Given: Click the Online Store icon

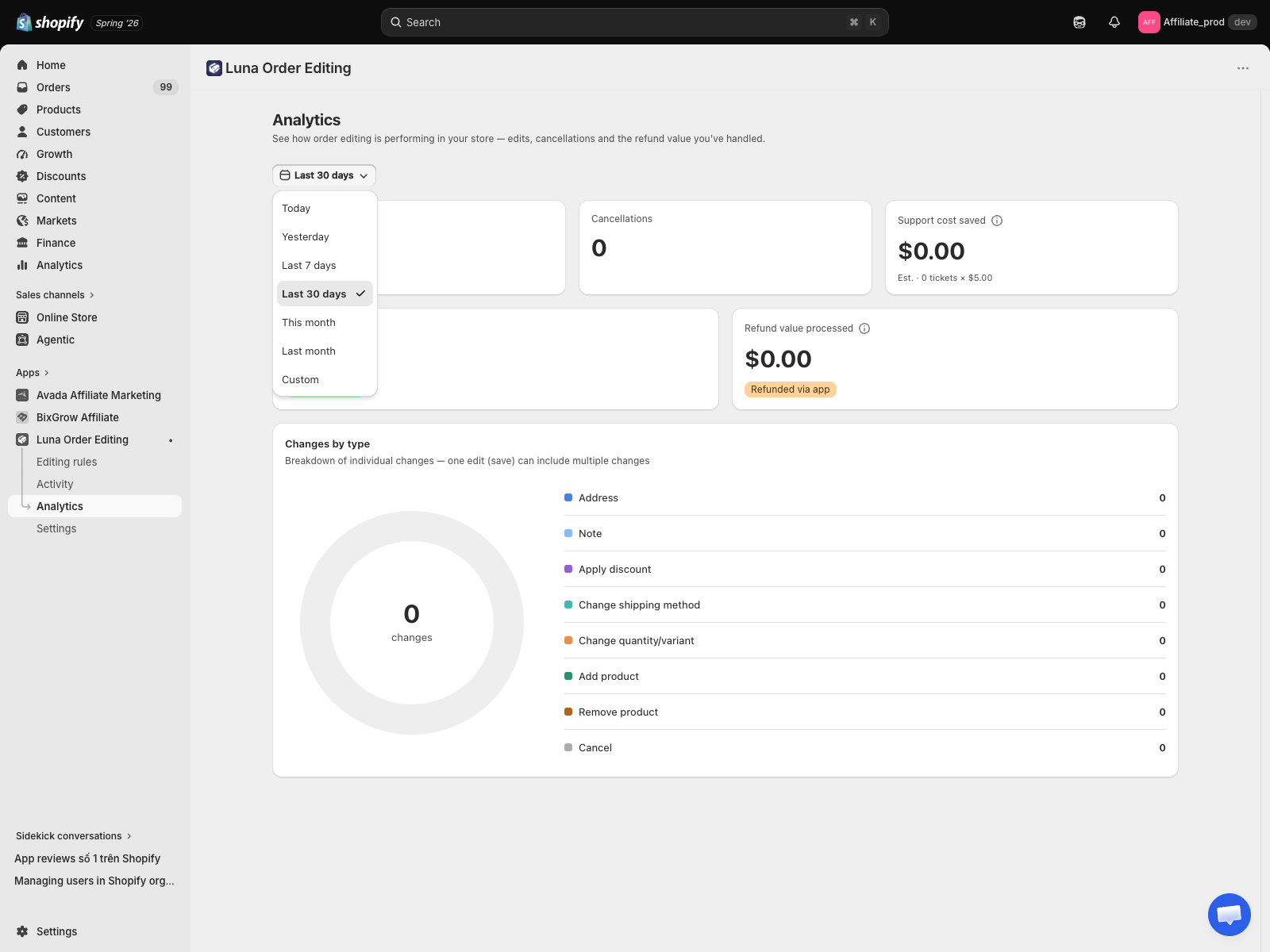Looking at the screenshot, I should coord(22,317).
